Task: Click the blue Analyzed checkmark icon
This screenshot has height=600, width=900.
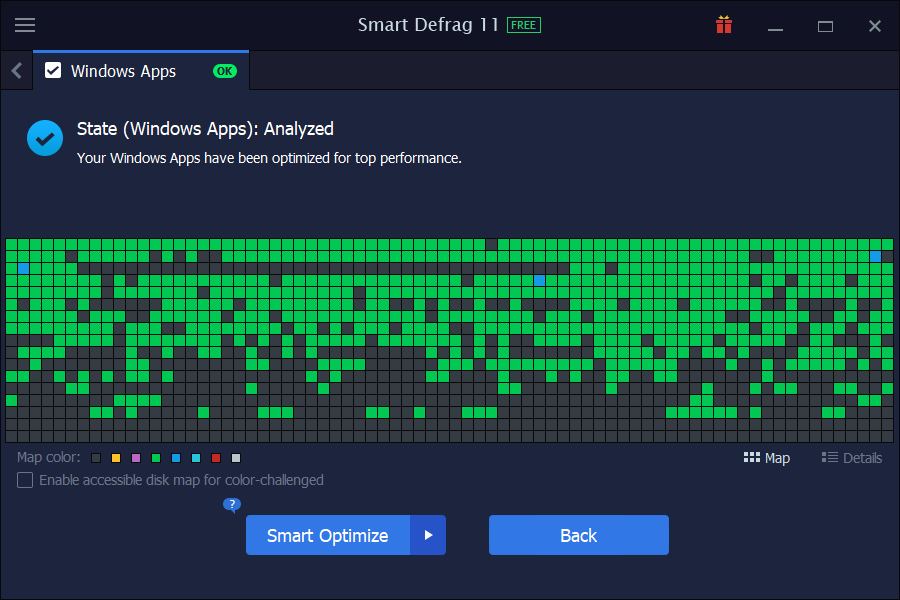Action: tap(44, 137)
